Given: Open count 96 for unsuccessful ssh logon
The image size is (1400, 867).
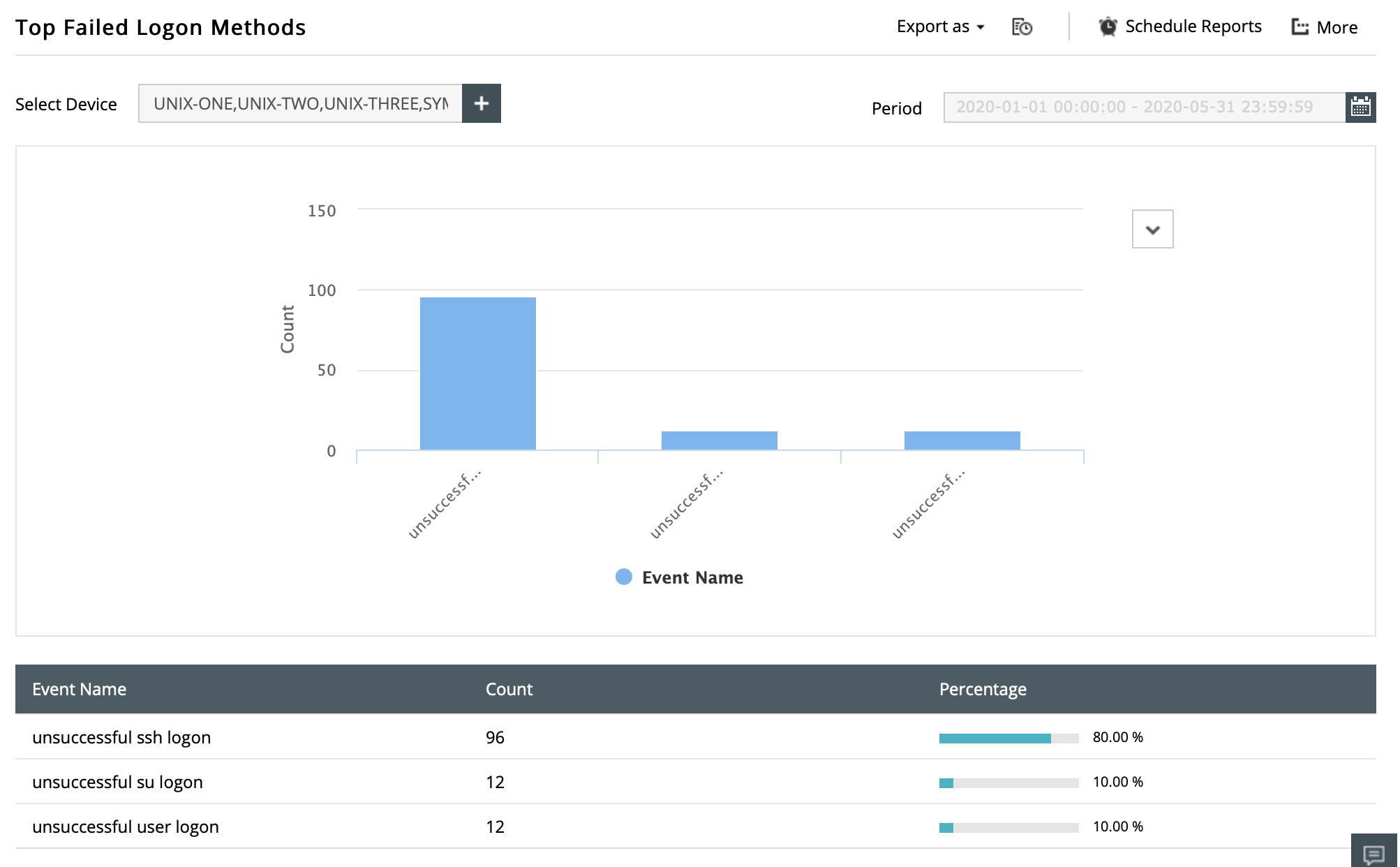Looking at the screenshot, I should coord(495,737).
